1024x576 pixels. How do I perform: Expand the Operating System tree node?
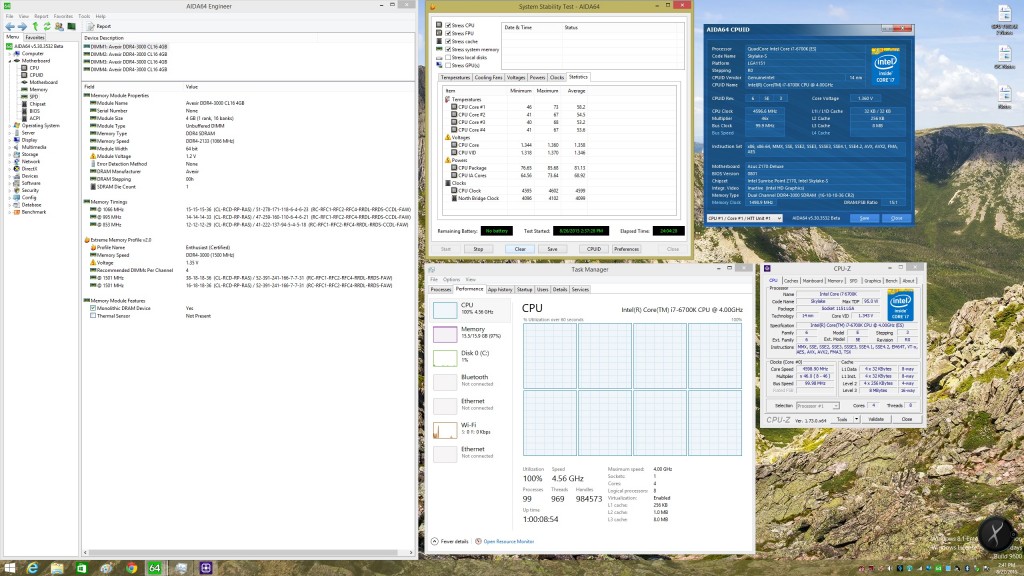[10, 125]
